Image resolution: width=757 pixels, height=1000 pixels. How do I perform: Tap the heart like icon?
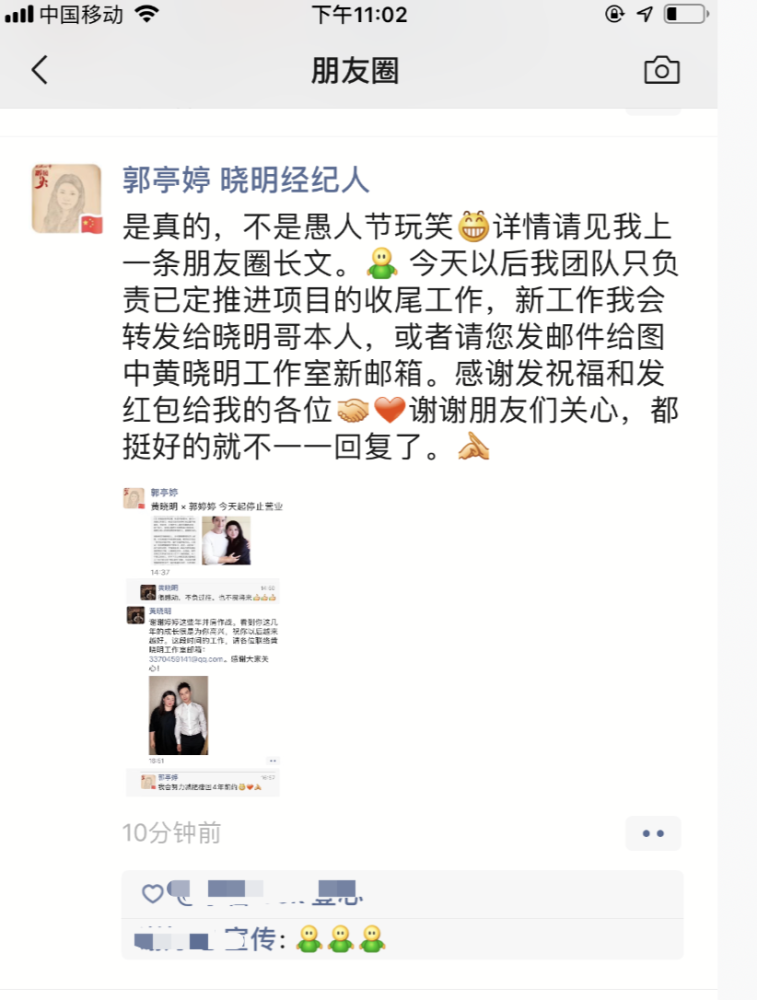(152, 893)
